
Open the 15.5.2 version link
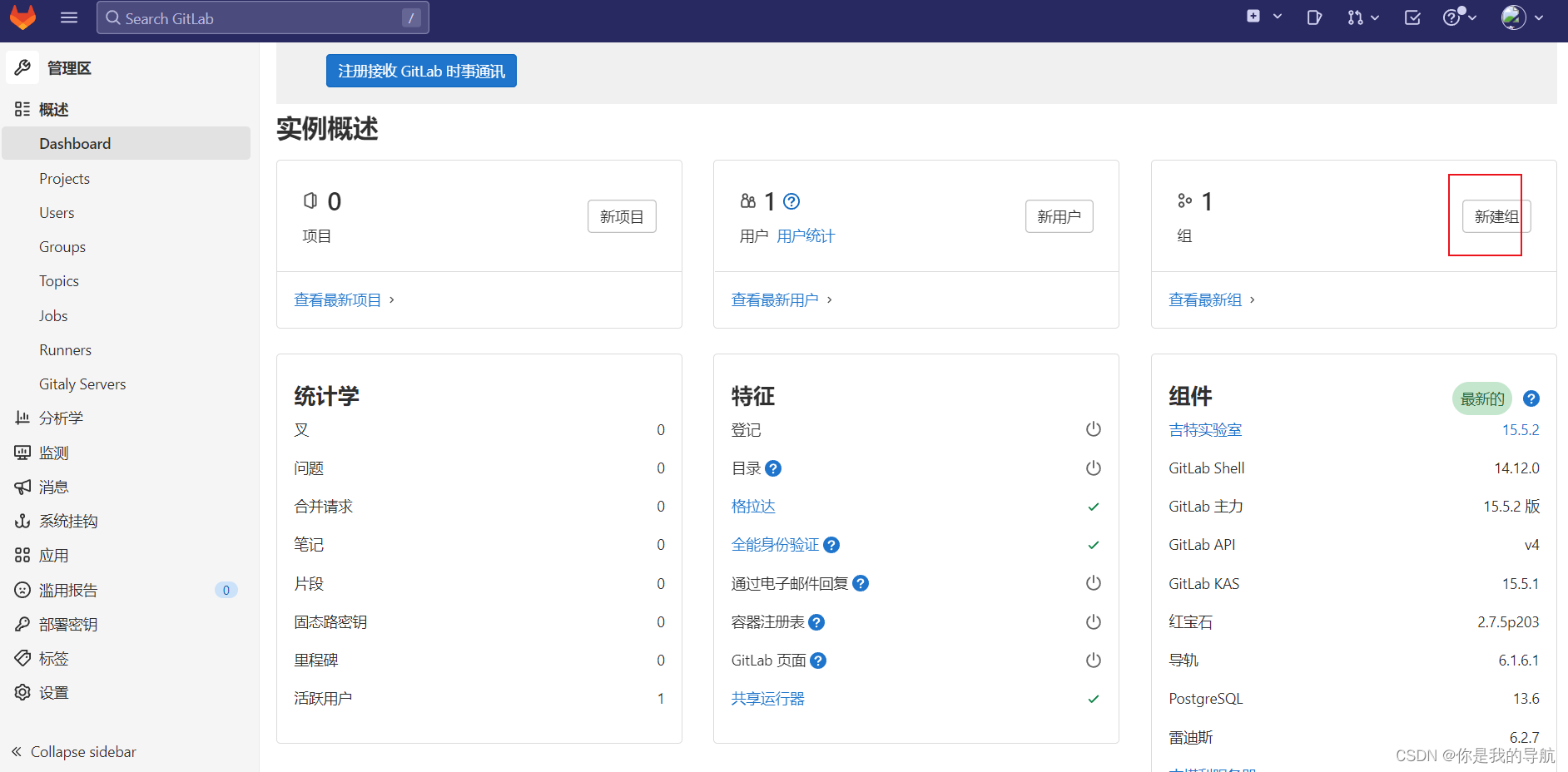click(x=1521, y=429)
